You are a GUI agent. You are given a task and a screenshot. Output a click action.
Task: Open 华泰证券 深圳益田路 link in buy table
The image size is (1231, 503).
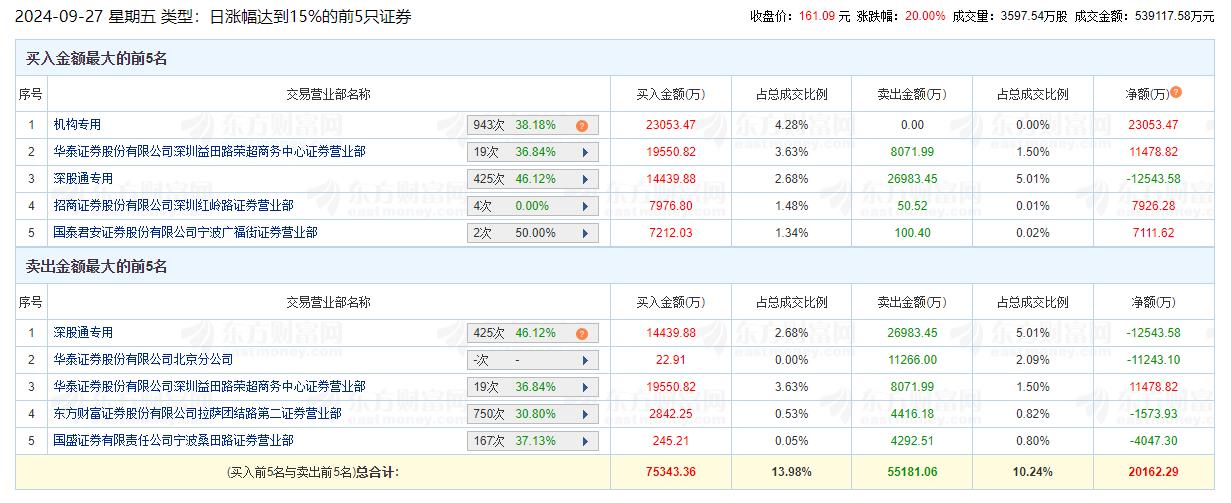(x=210, y=152)
